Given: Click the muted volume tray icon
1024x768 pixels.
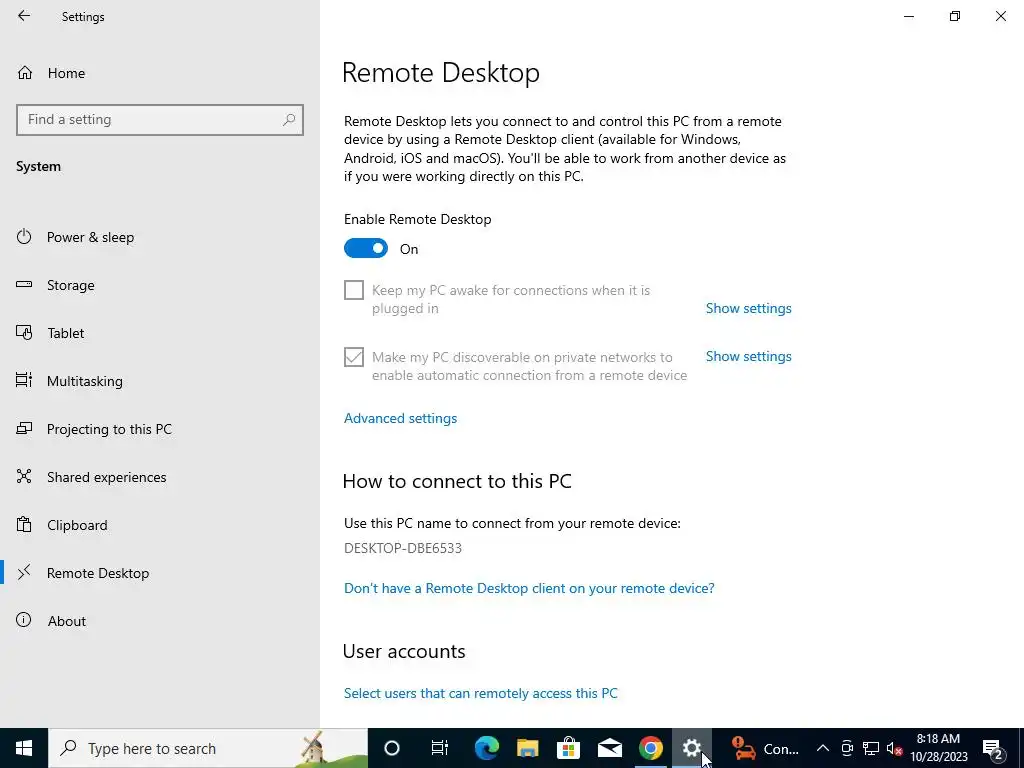Looking at the screenshot, I should coord(895,748).
